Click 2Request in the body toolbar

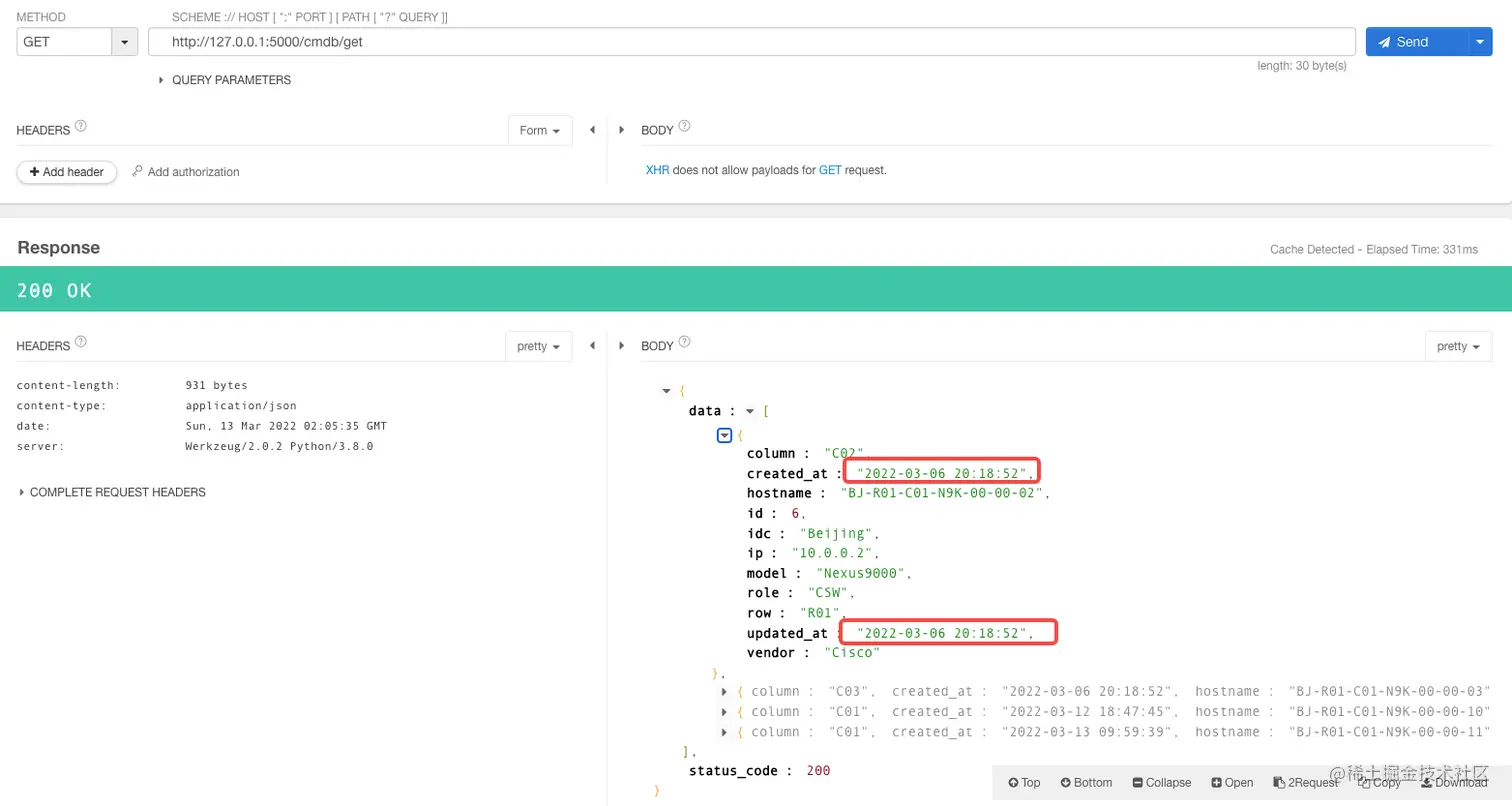pyautogui.click(x=1305, y=782)
